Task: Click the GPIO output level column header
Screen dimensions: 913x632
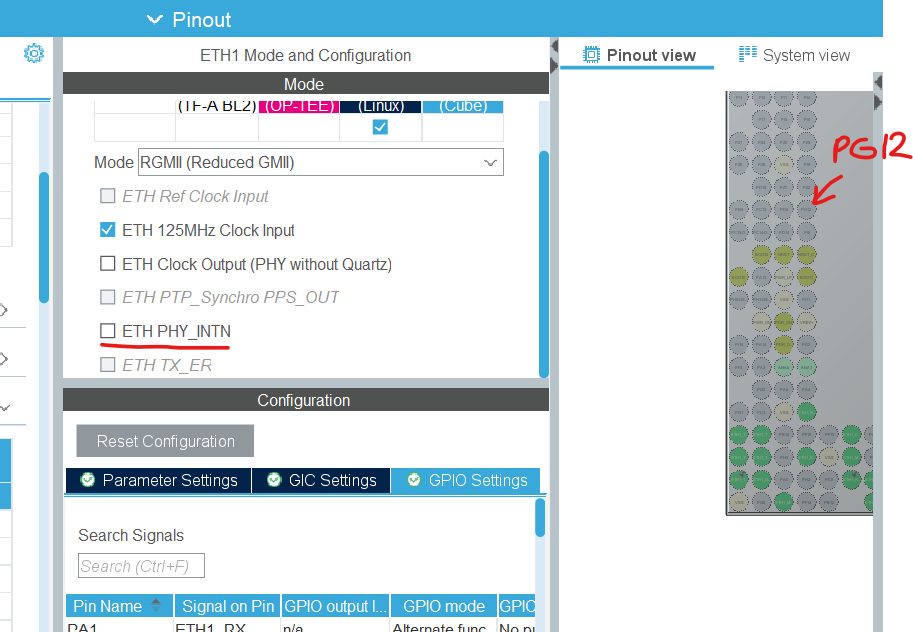Action: tap(335, 606)
